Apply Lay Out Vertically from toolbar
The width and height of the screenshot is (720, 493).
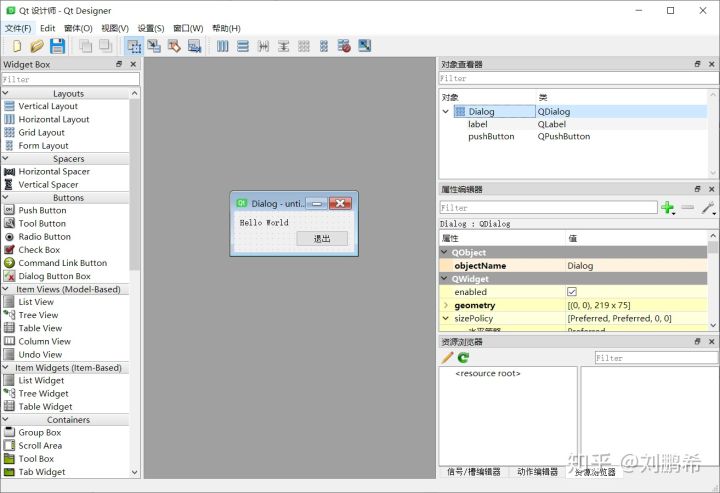point(243,46)
